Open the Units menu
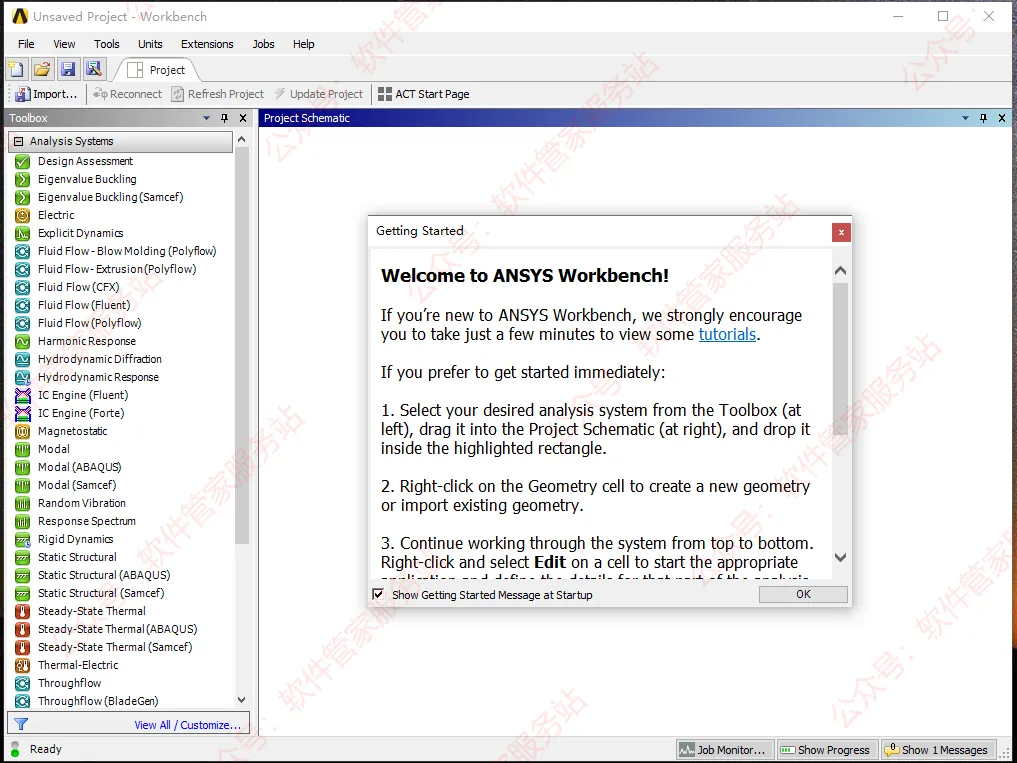This screenshot has height=763, width=1017. 150,44
